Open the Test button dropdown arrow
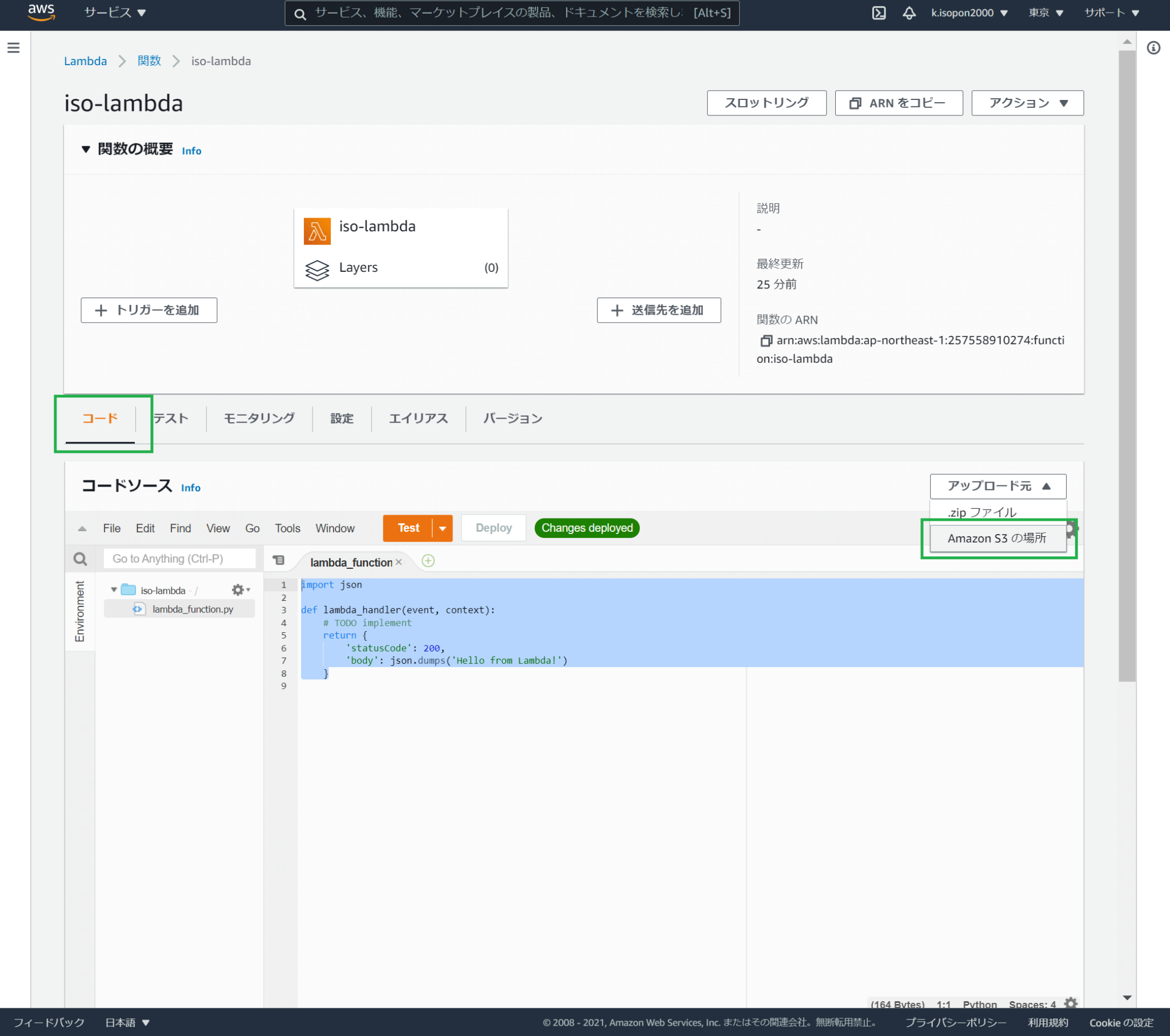1170x1036 pixels. [x=443, y=528]
